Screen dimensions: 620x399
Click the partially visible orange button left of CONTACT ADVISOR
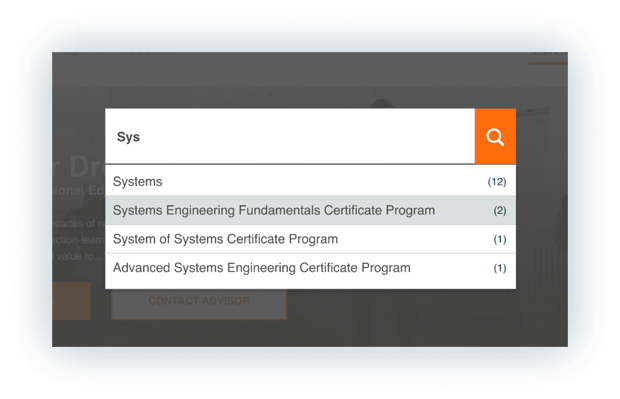71,301
